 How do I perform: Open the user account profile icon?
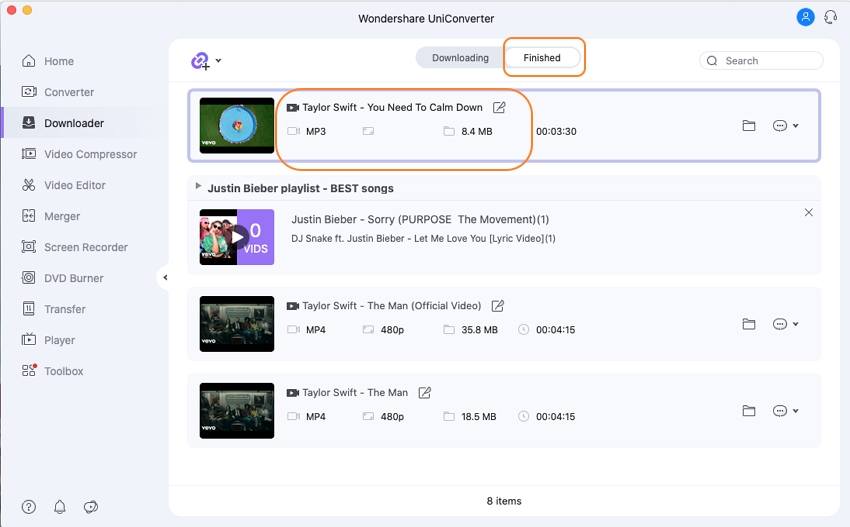click(805, 17)
